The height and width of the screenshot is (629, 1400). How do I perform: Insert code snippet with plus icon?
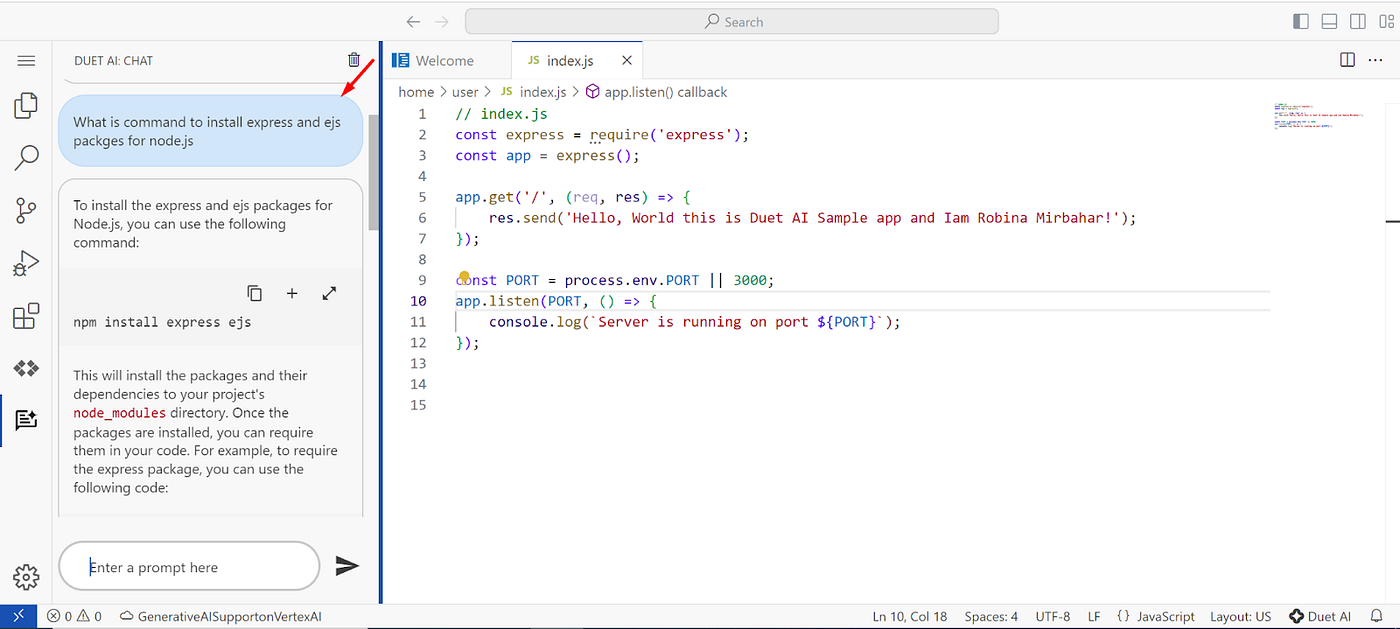click(292, 293)
